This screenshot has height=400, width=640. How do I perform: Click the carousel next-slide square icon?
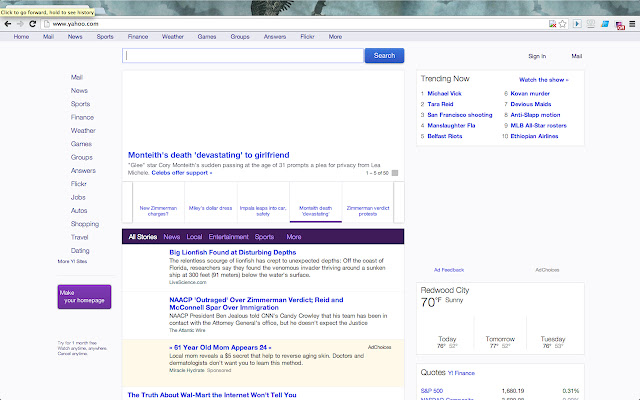click(x=395, y=173)
